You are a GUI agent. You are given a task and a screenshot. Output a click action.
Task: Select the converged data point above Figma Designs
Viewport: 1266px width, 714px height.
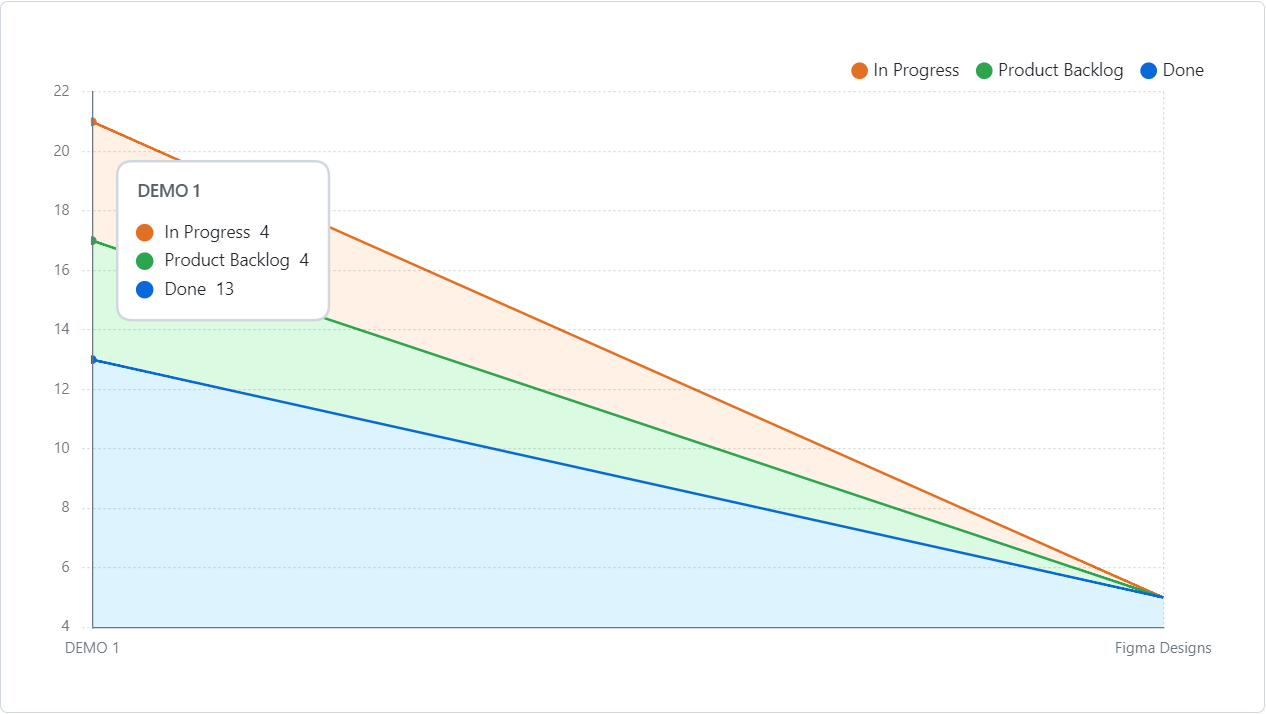click(x=1163, y=597)
